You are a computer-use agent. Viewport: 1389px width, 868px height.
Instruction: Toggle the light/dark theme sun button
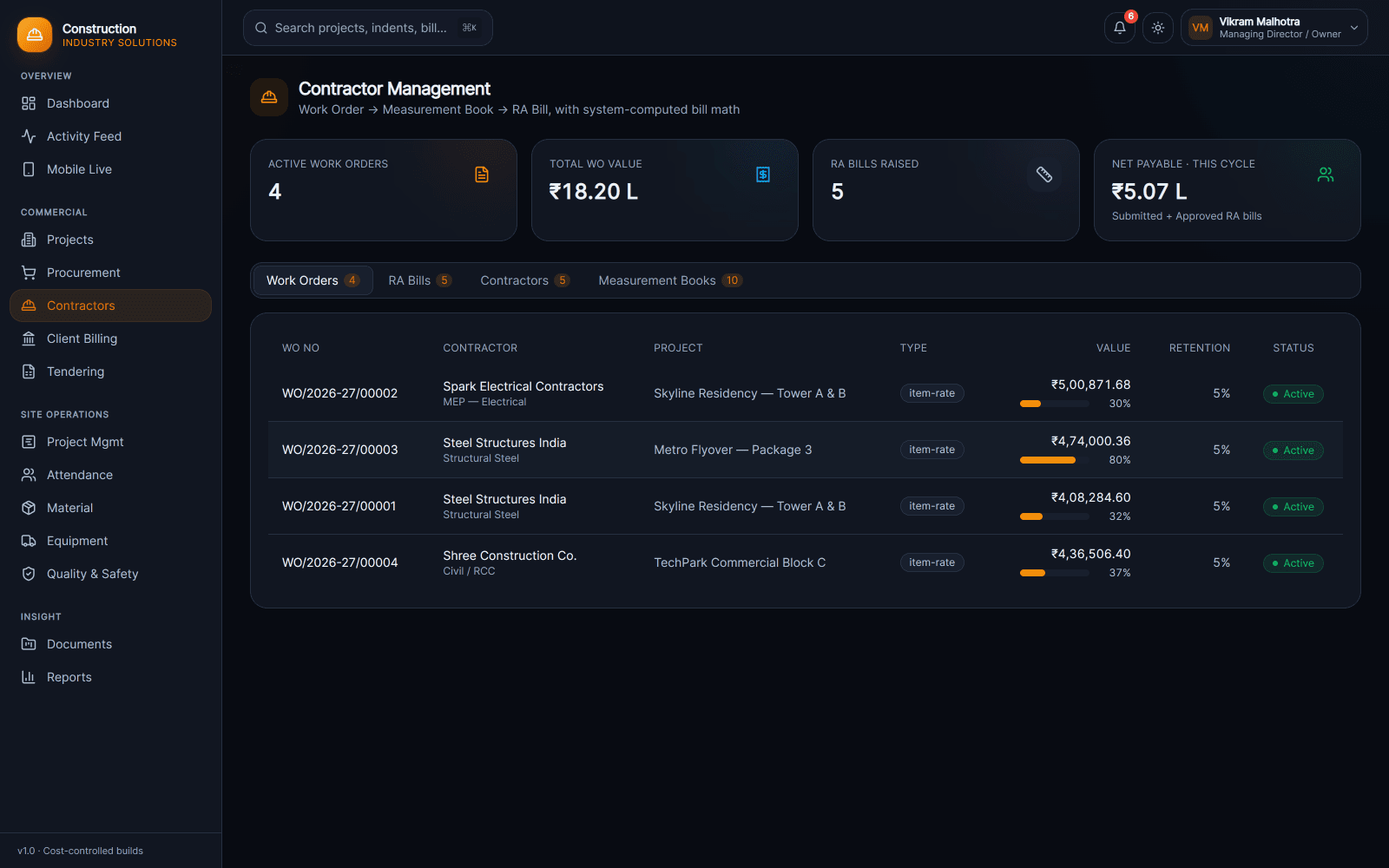[1158, 28]
